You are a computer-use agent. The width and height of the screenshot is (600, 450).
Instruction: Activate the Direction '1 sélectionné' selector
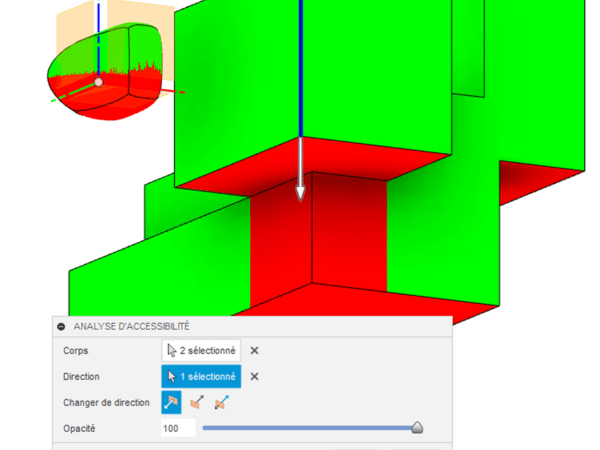click(201, 377)
